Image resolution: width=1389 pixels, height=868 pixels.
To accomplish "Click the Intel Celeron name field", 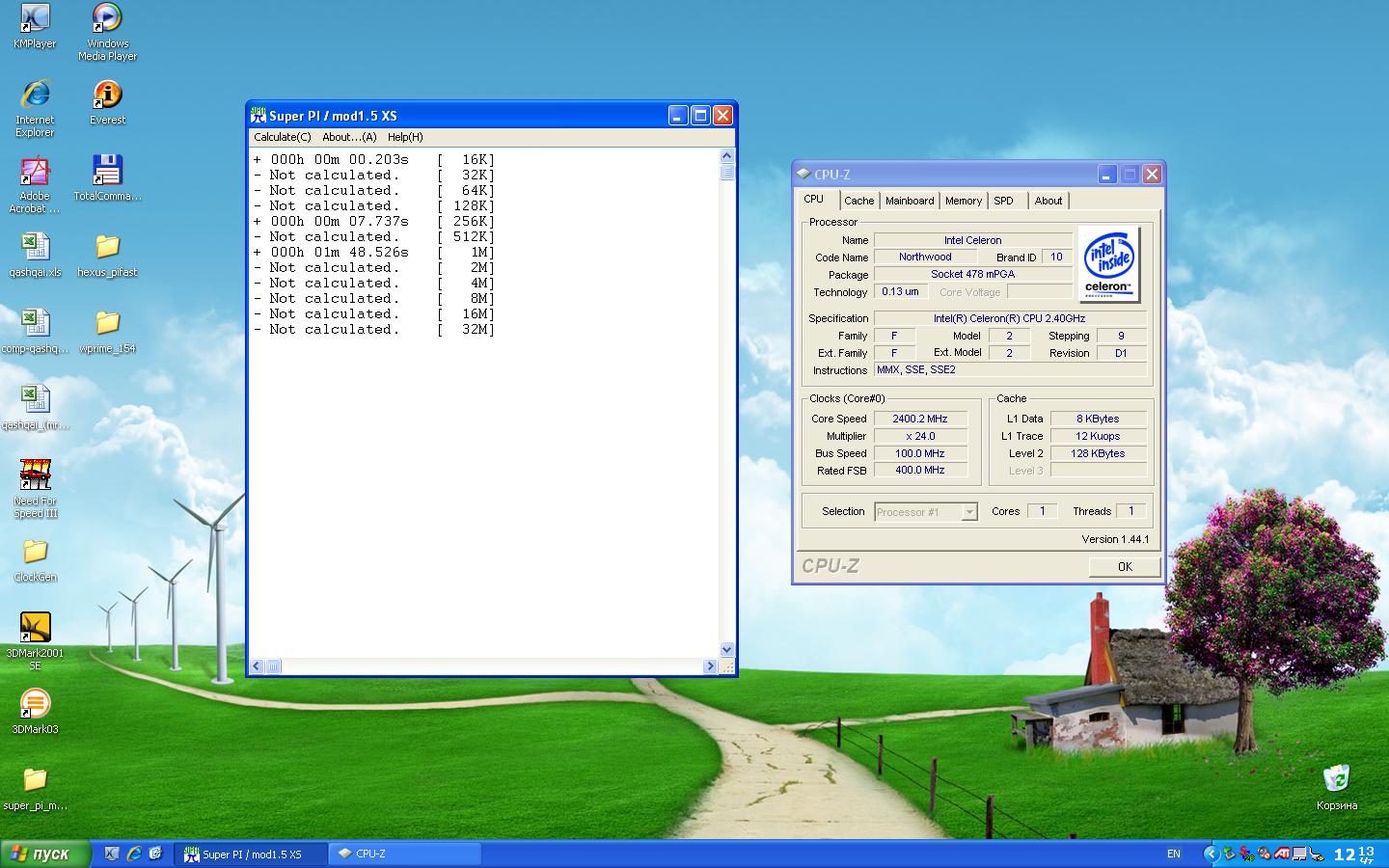I will pos(972,240).
